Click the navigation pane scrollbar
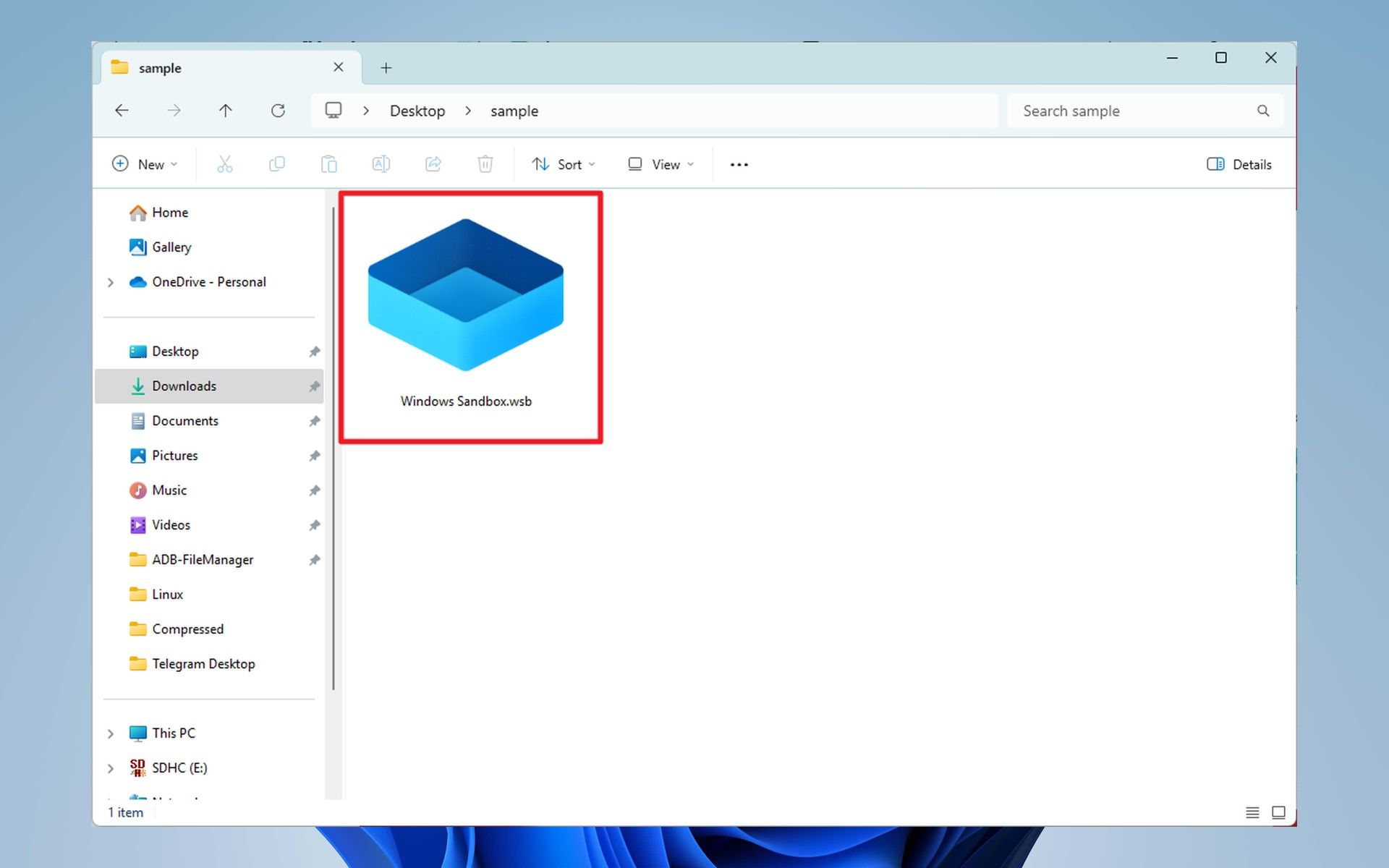The width and height of the screenshot is (1389, 868). pos(334,448)
